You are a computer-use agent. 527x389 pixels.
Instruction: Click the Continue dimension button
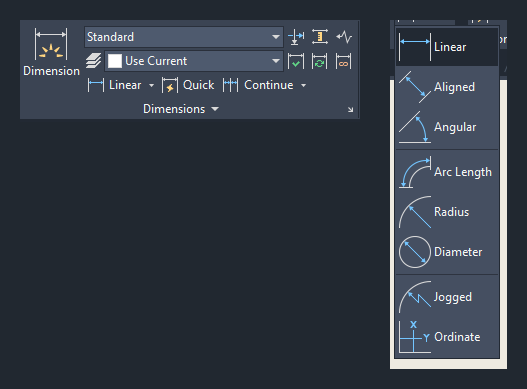[x=258, y=85]
